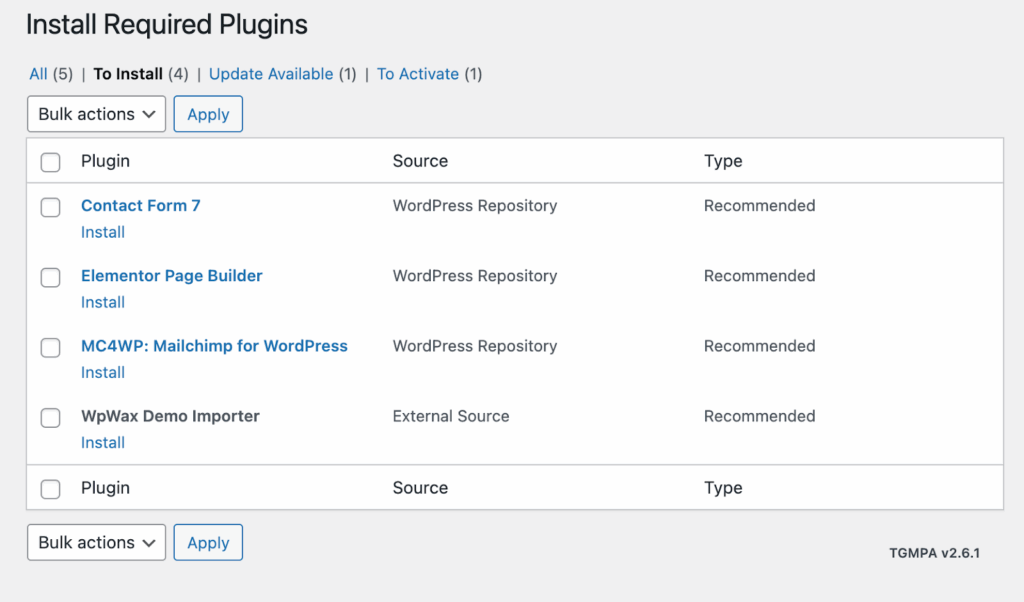Switch to the To Activate filter
This screenshot has width=1024, height=602.
click(x=417, y=74)
